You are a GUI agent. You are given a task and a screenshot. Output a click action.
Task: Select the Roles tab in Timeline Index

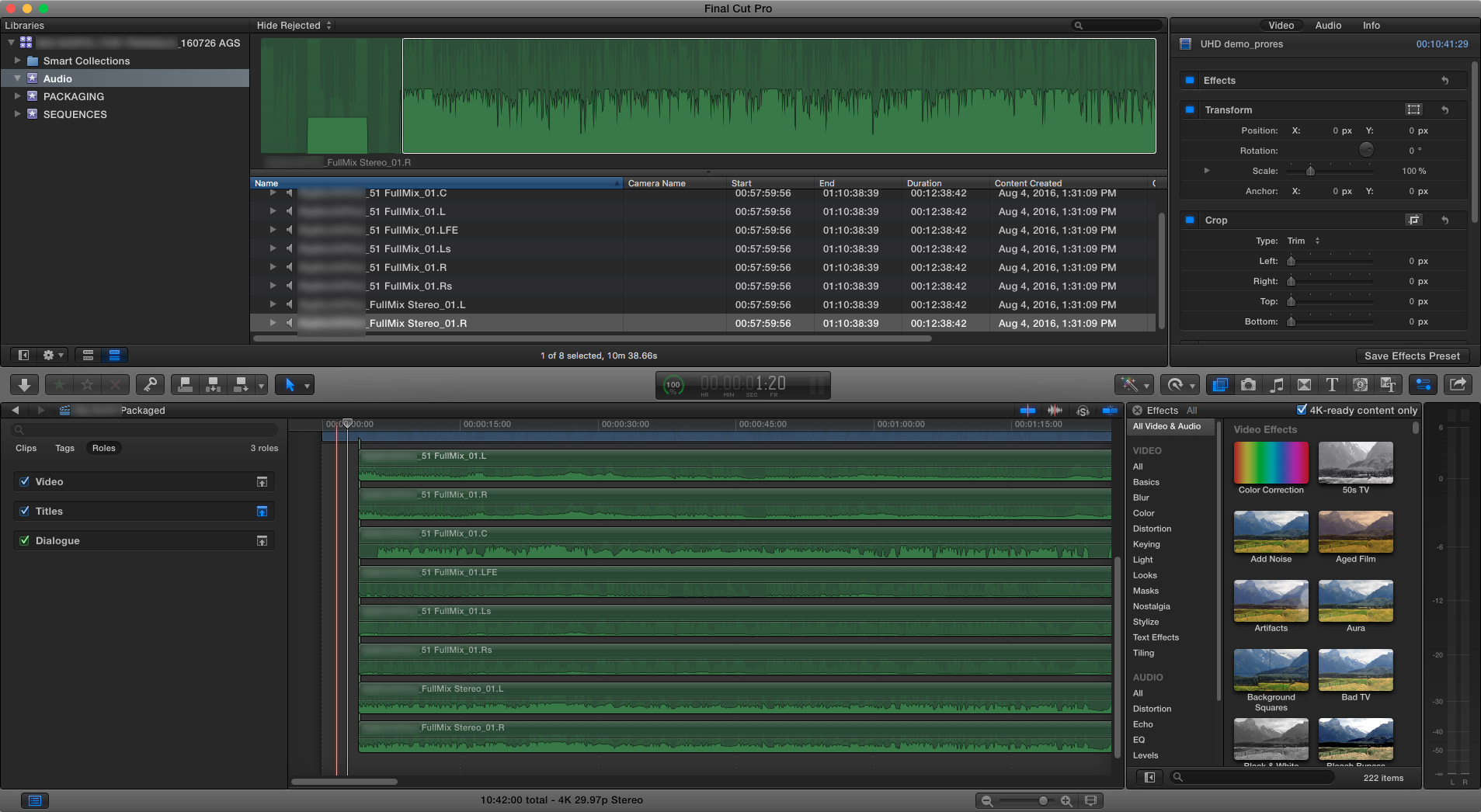104,448
